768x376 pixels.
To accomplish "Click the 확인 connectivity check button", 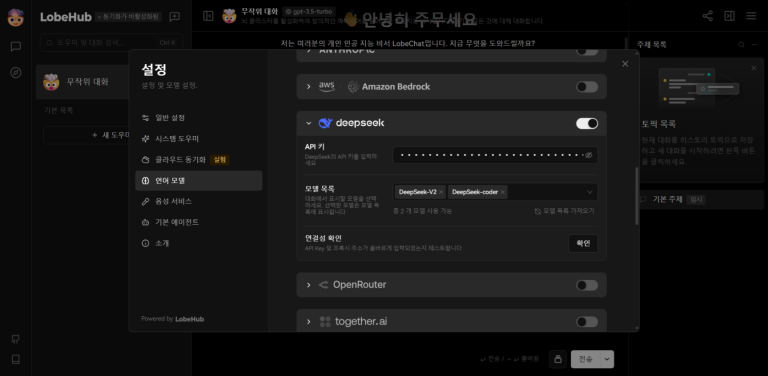I will 583,243.
